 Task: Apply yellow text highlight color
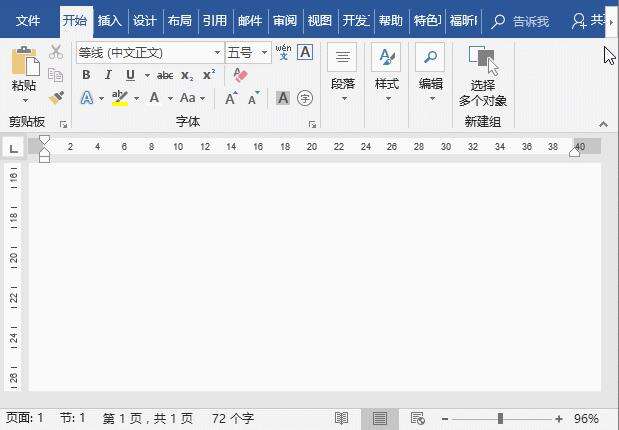pos(120,98)
